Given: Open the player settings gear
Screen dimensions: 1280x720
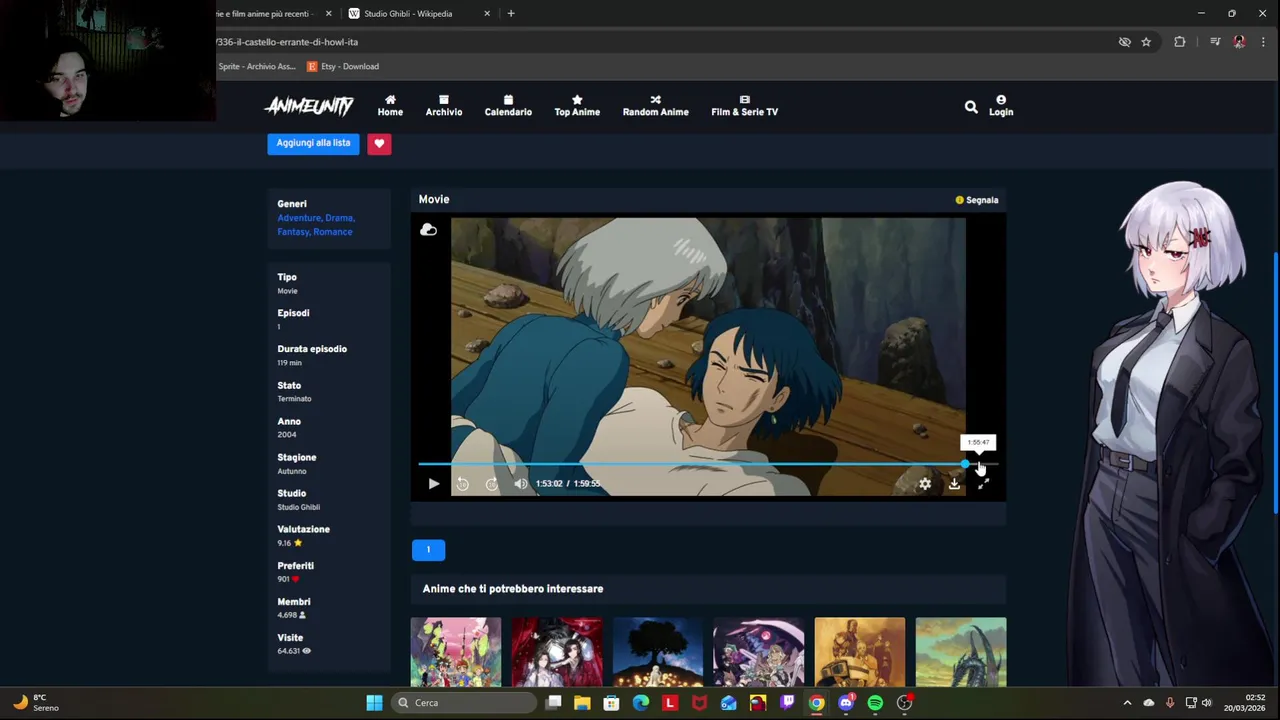Looking at the screenshot, I should [925, 484].
